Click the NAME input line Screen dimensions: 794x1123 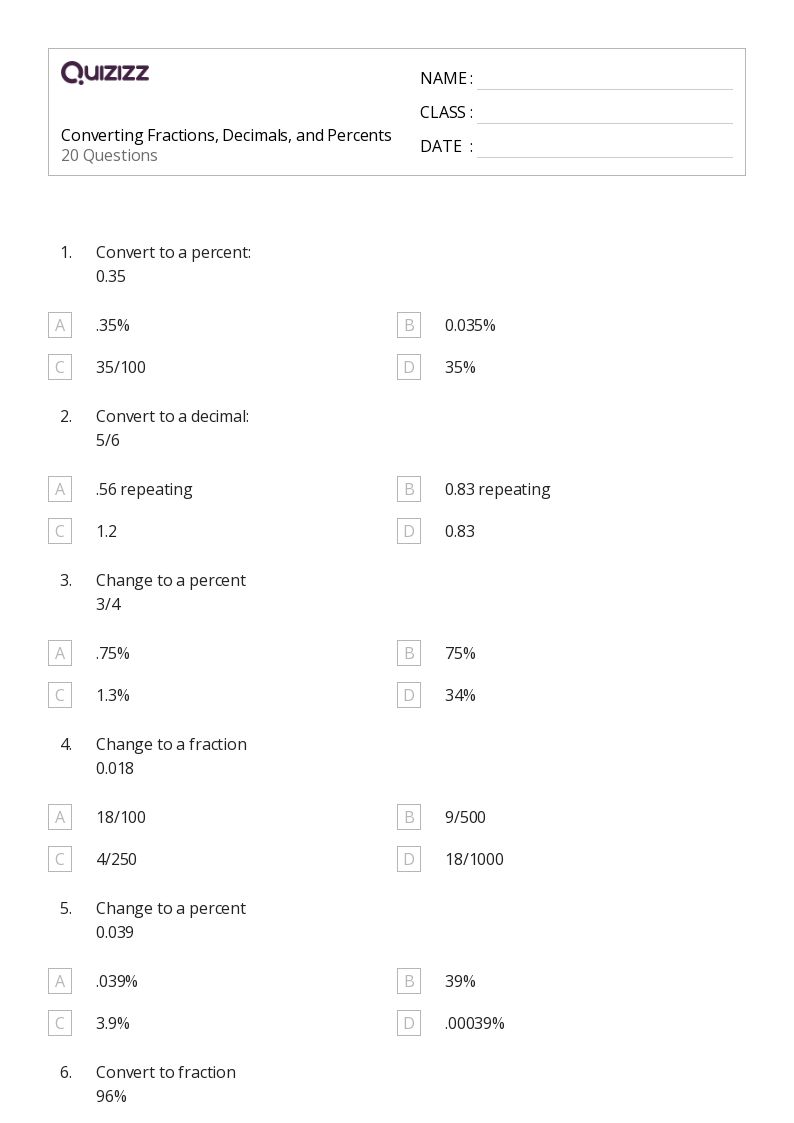click(x=604, y=79)
